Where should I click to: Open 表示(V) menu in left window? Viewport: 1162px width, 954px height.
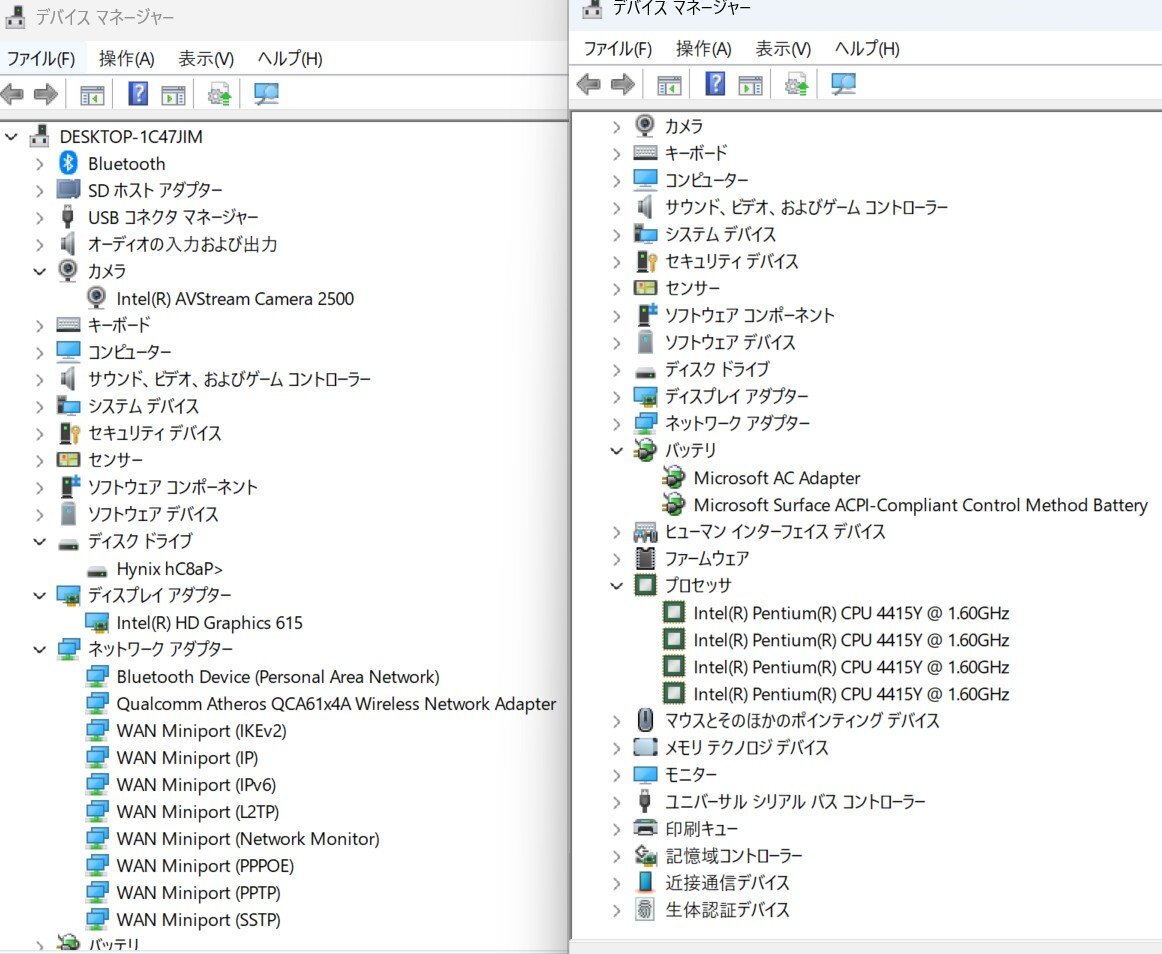pos(206,59)
